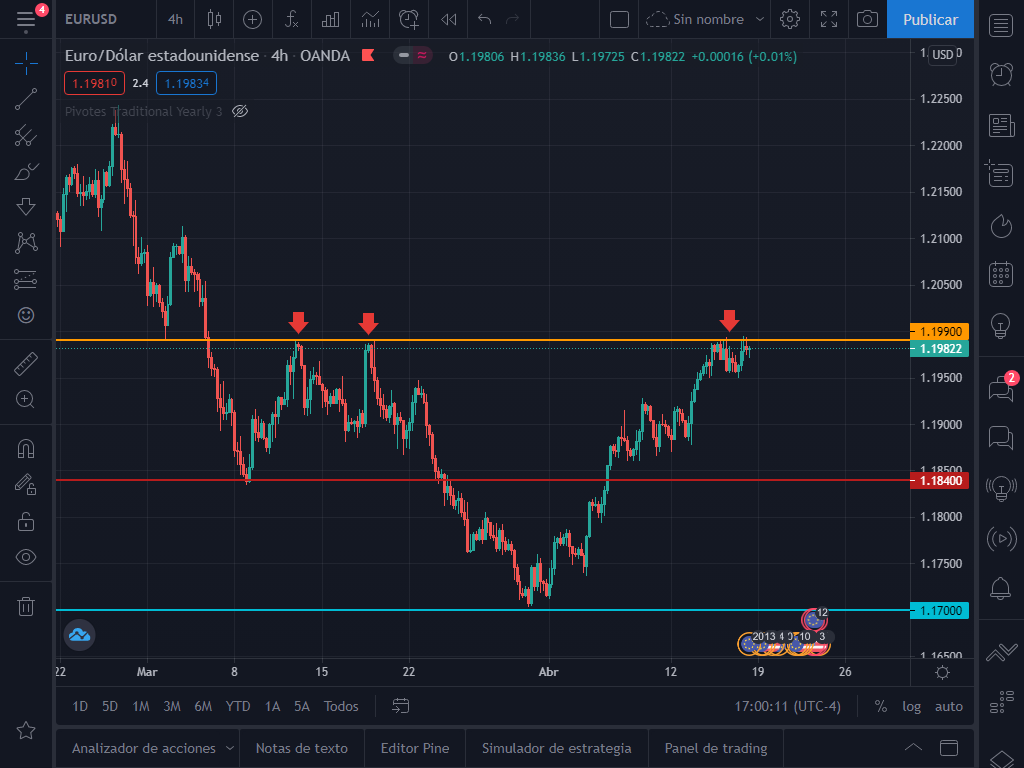The width and height of the screenshot is (1024, 768).
Task: Open the go to date calendar icon
Action: 400,706
